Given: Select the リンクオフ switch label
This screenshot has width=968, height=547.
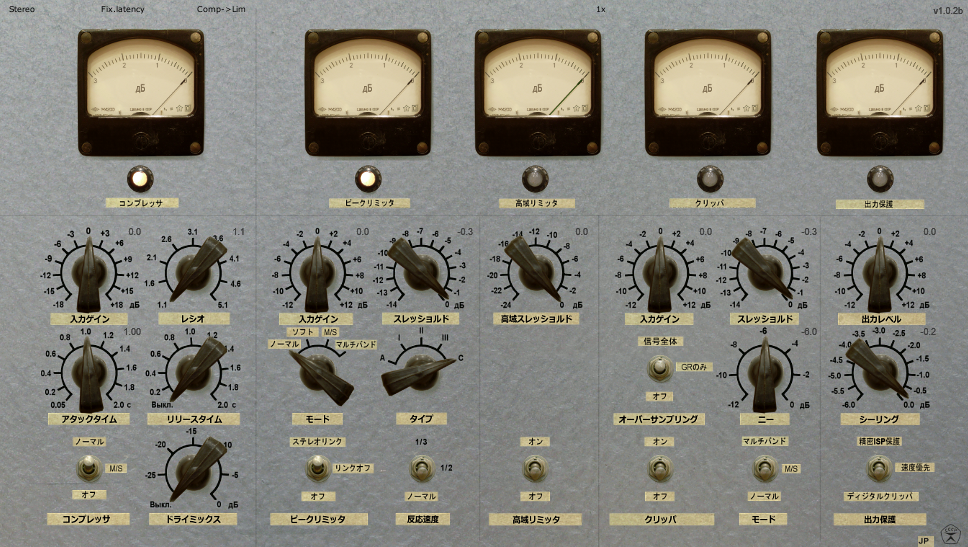Looking at the screenshot, I should click(353, 469).
